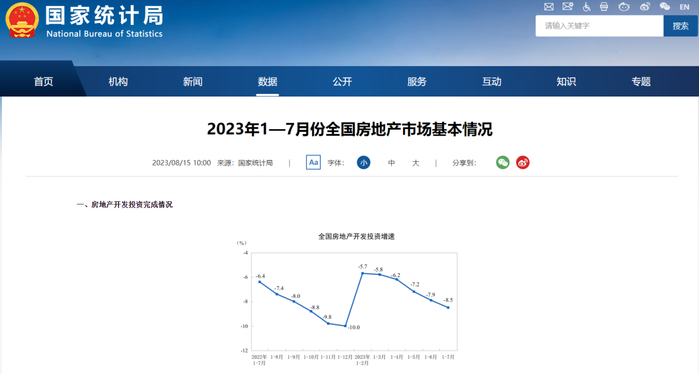Open the wheelchair accessibility mode icon
This screenshot has height=374, width=699.
586,7
